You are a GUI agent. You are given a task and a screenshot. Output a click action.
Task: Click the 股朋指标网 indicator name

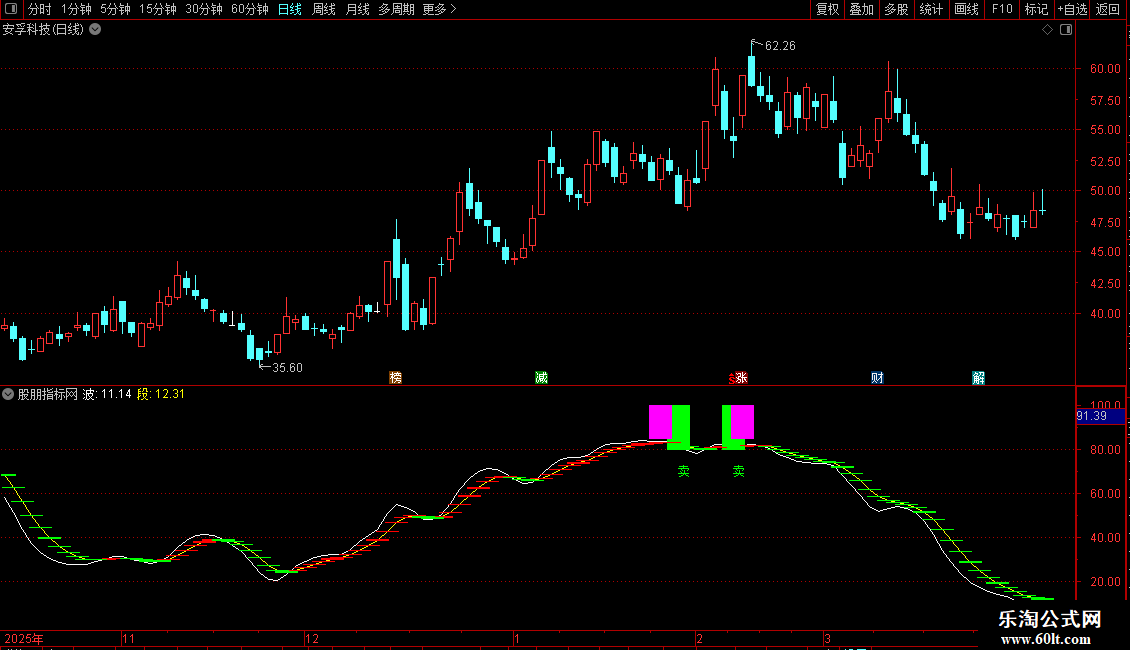(x=48, y=394)
